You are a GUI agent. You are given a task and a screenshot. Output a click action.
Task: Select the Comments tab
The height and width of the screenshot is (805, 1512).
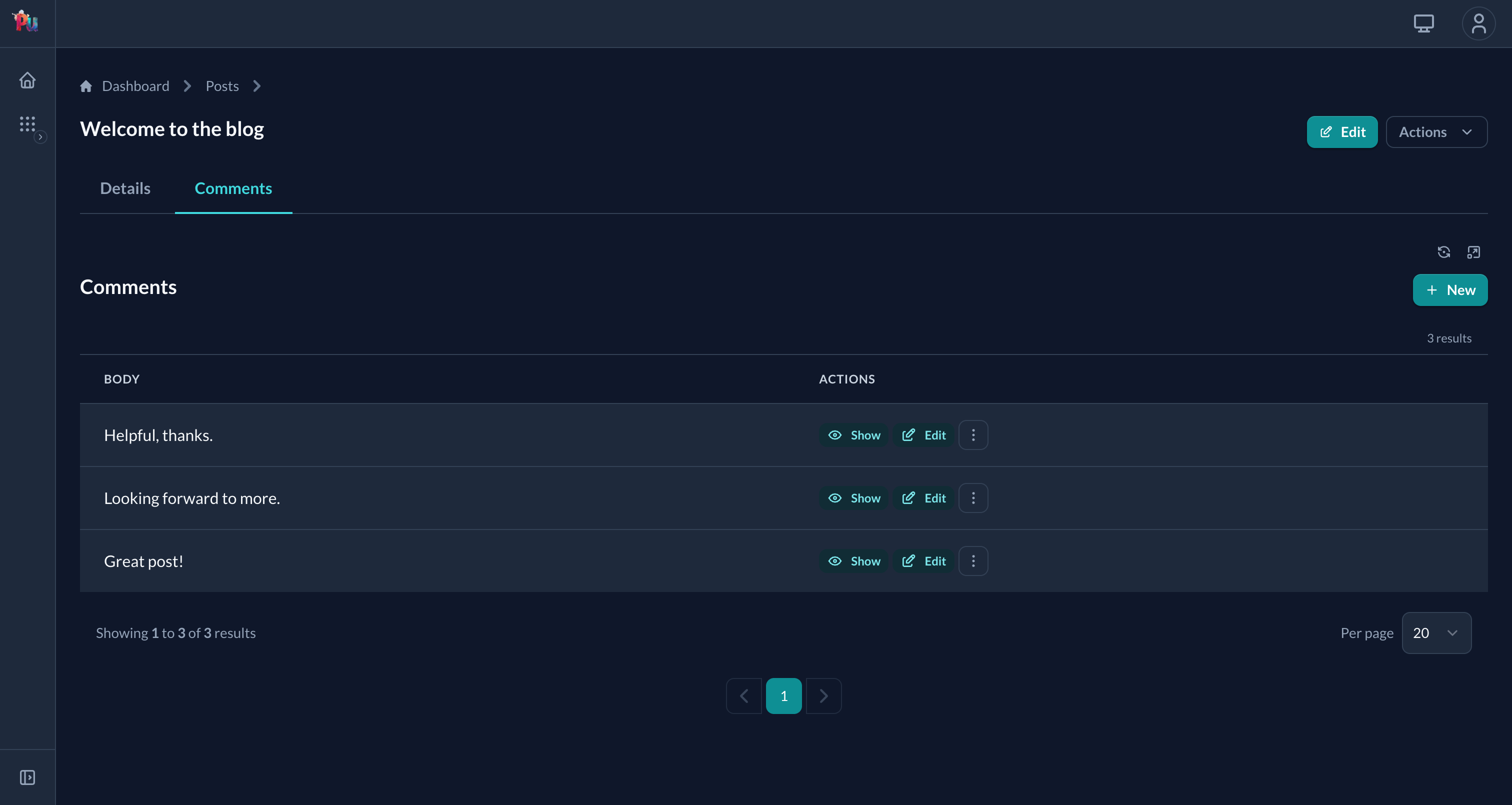(233, 188)
